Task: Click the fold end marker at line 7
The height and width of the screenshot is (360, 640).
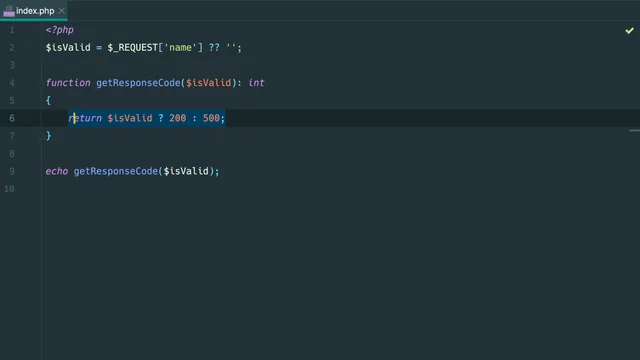Action: pos(41,136)
